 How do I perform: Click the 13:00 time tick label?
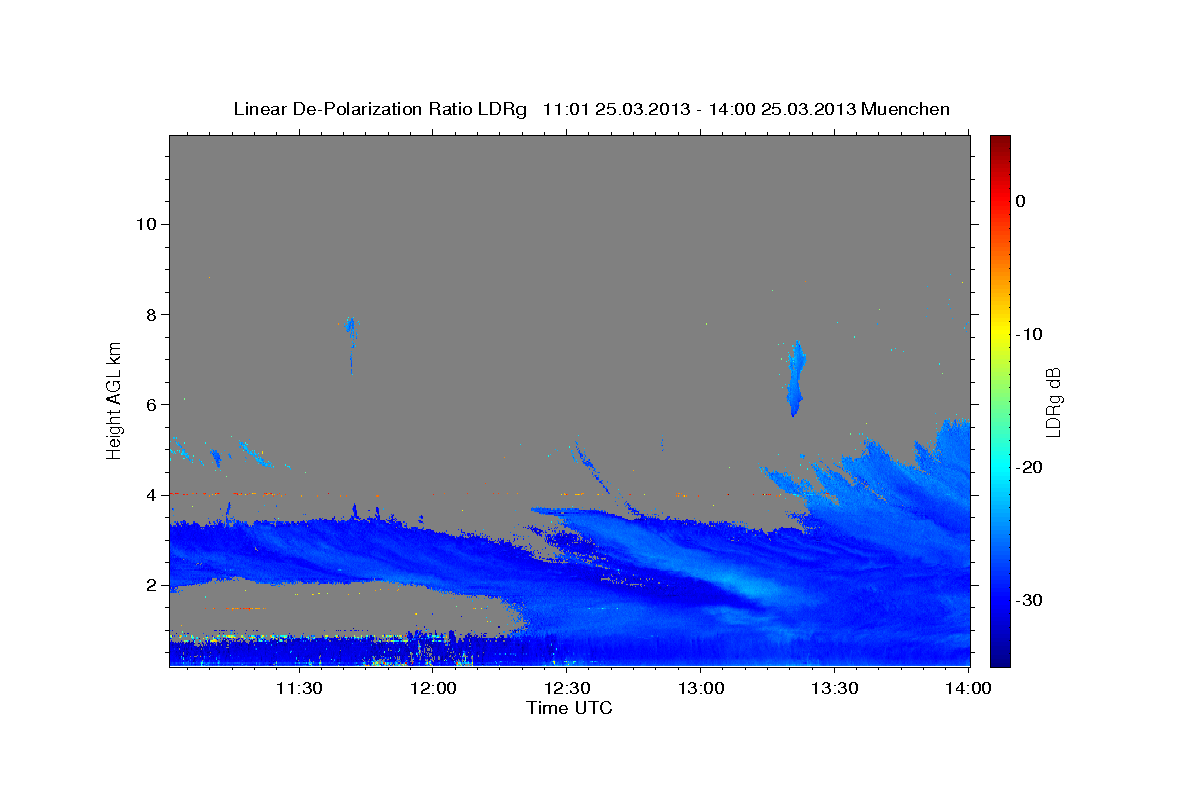pyautogui.click(x=700, y=688)
